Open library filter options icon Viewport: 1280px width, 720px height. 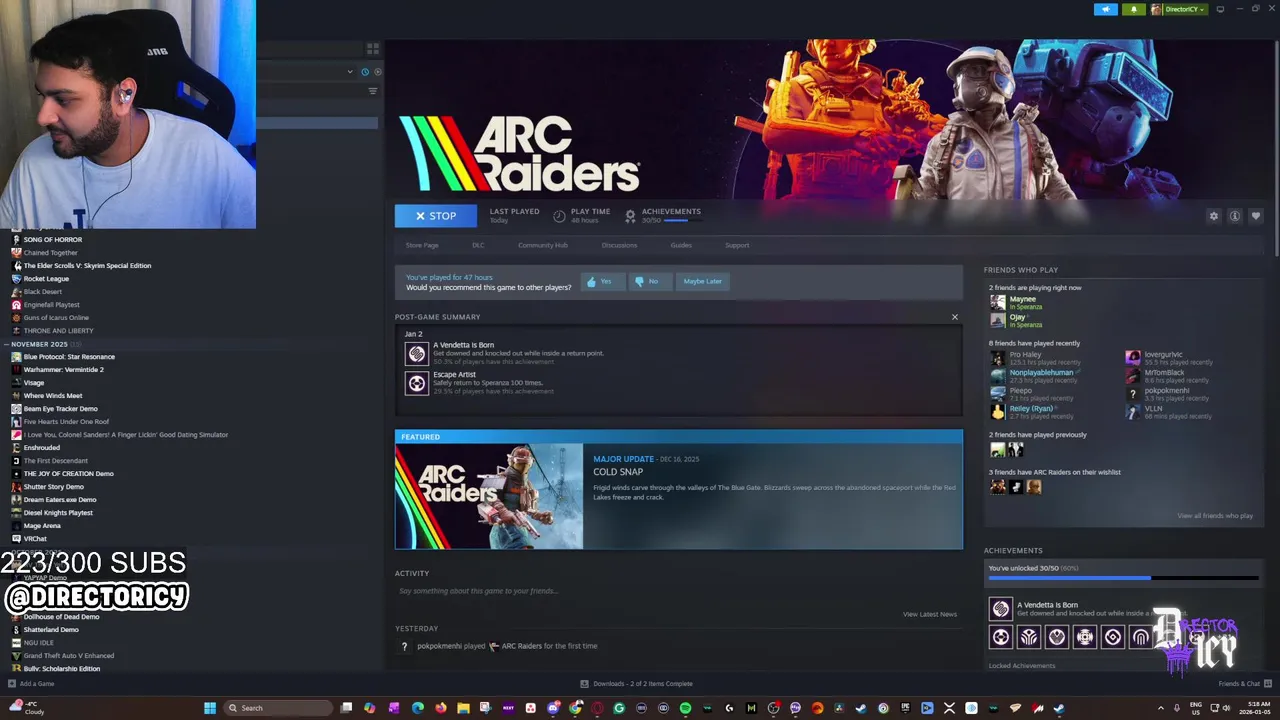373,91
